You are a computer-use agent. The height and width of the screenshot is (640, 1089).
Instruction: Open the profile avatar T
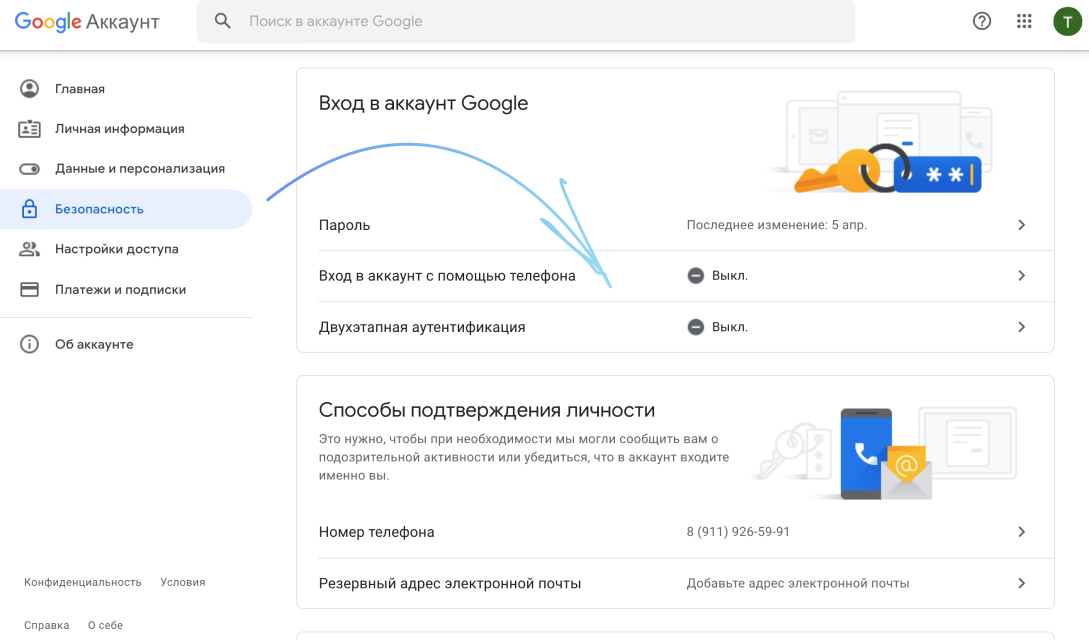(1067, 22)
